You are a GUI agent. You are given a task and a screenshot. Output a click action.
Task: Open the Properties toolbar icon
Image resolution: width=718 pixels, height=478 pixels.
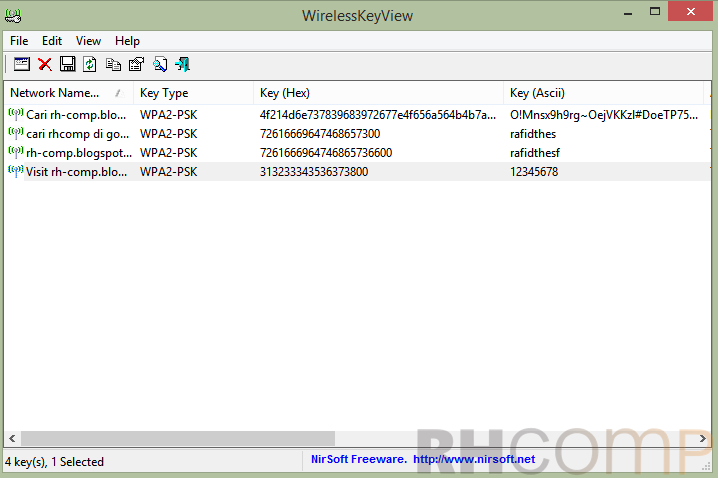(136, 64)
